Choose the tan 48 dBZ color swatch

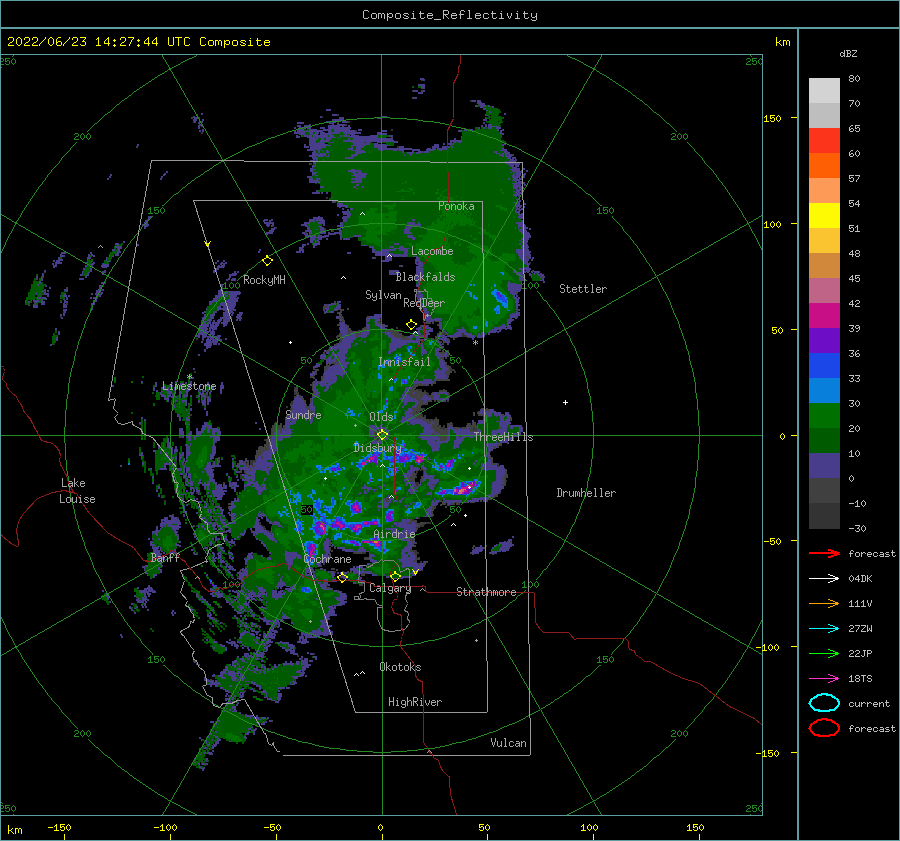coord(824,265)
